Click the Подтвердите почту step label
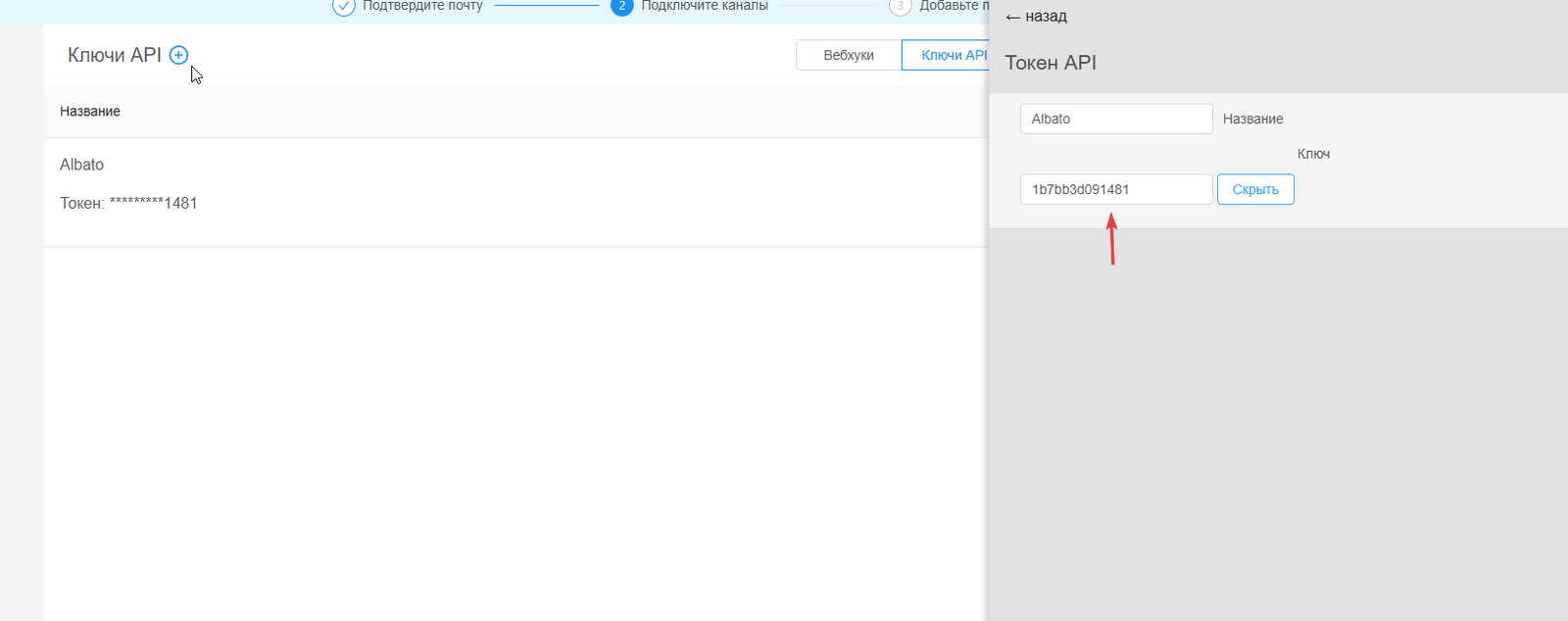This screenshot has height=621, width=1568. [422, 6]
